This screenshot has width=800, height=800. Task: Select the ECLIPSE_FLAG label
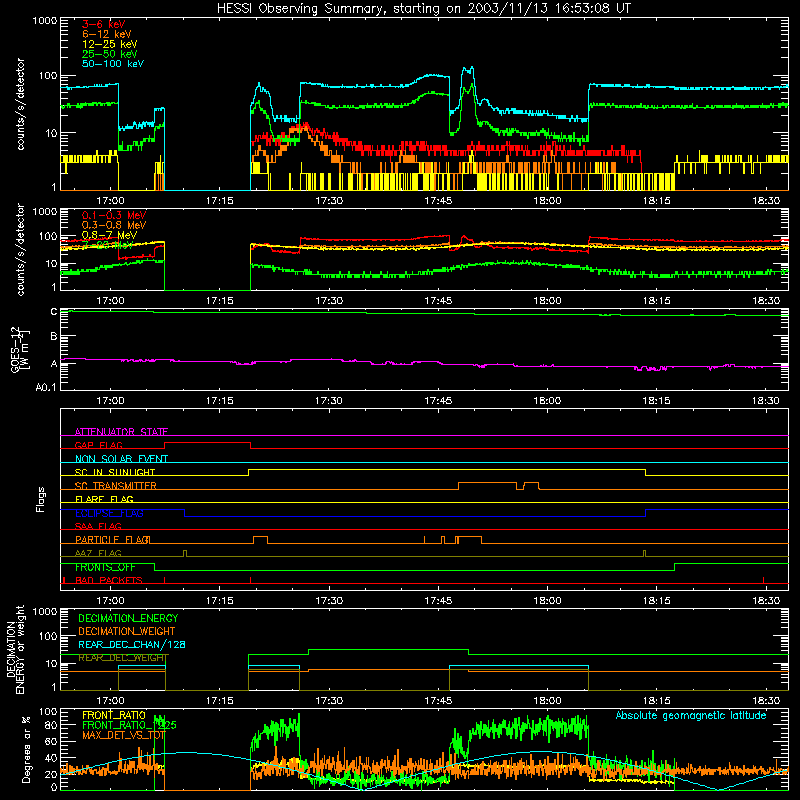[109, 513]
